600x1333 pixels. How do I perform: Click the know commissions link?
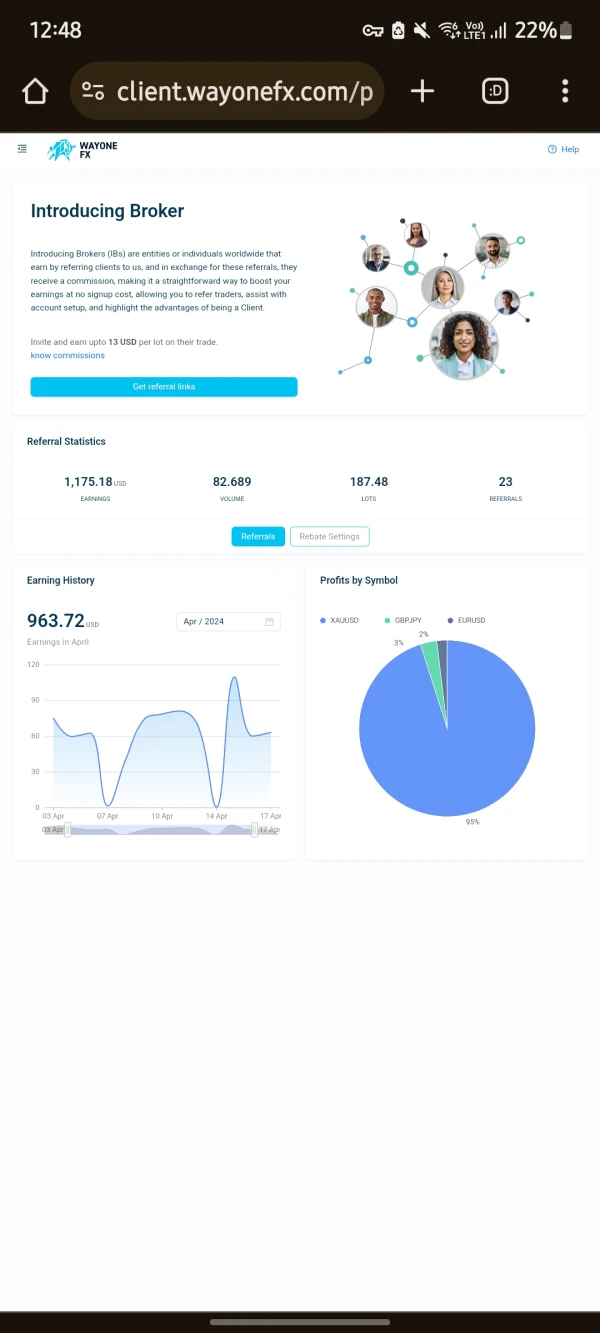(x=67, y=356)
